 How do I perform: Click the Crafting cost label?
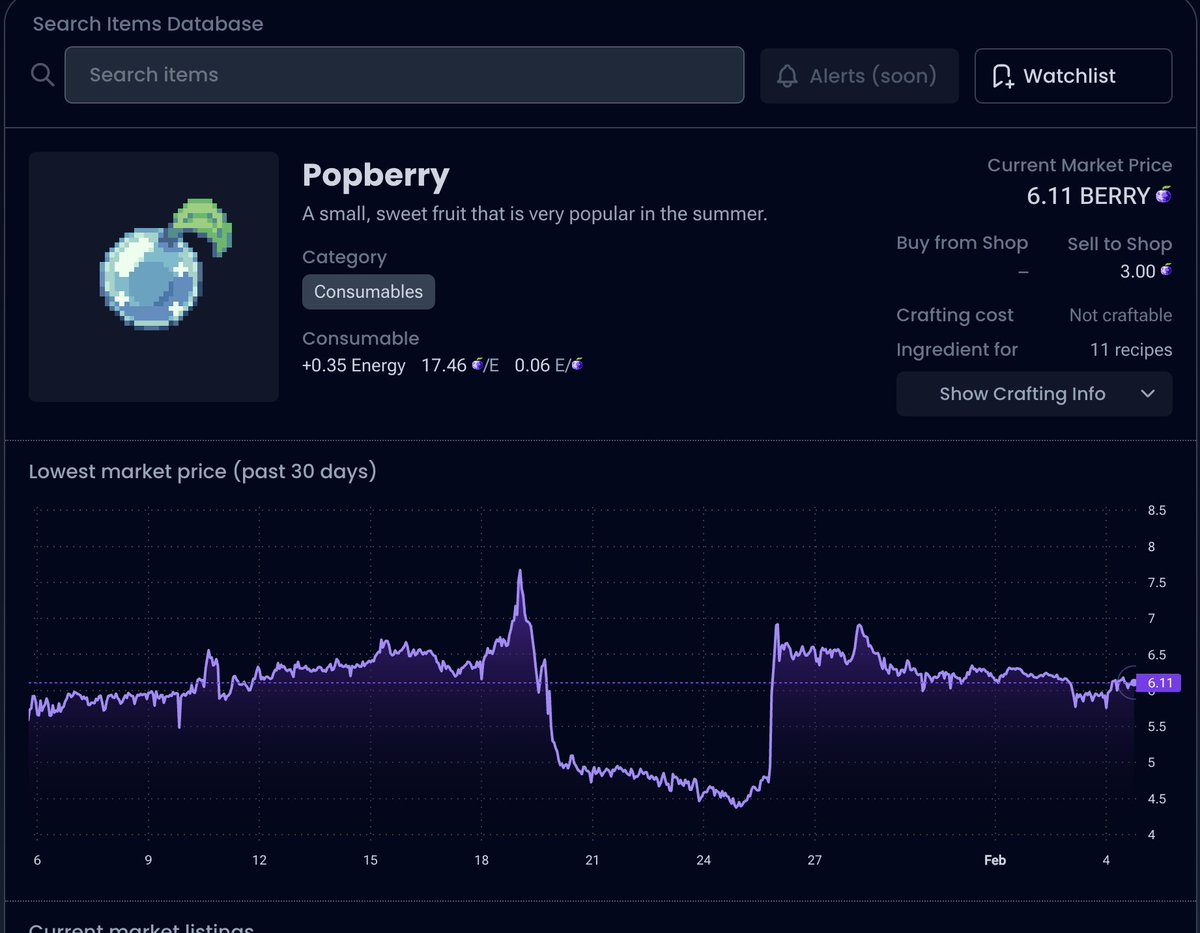(955, 315)
